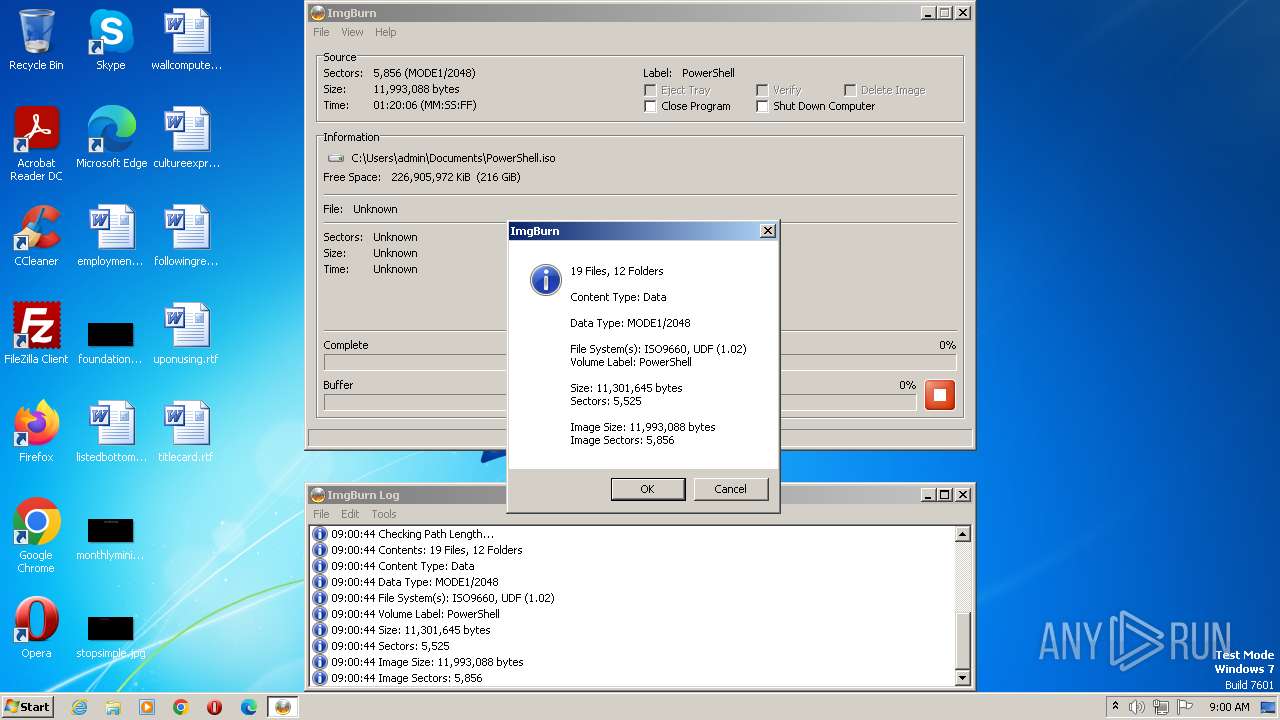Open foundation file on desktop
Screen dimensions: 1280x720
click(x=110, y=342)
